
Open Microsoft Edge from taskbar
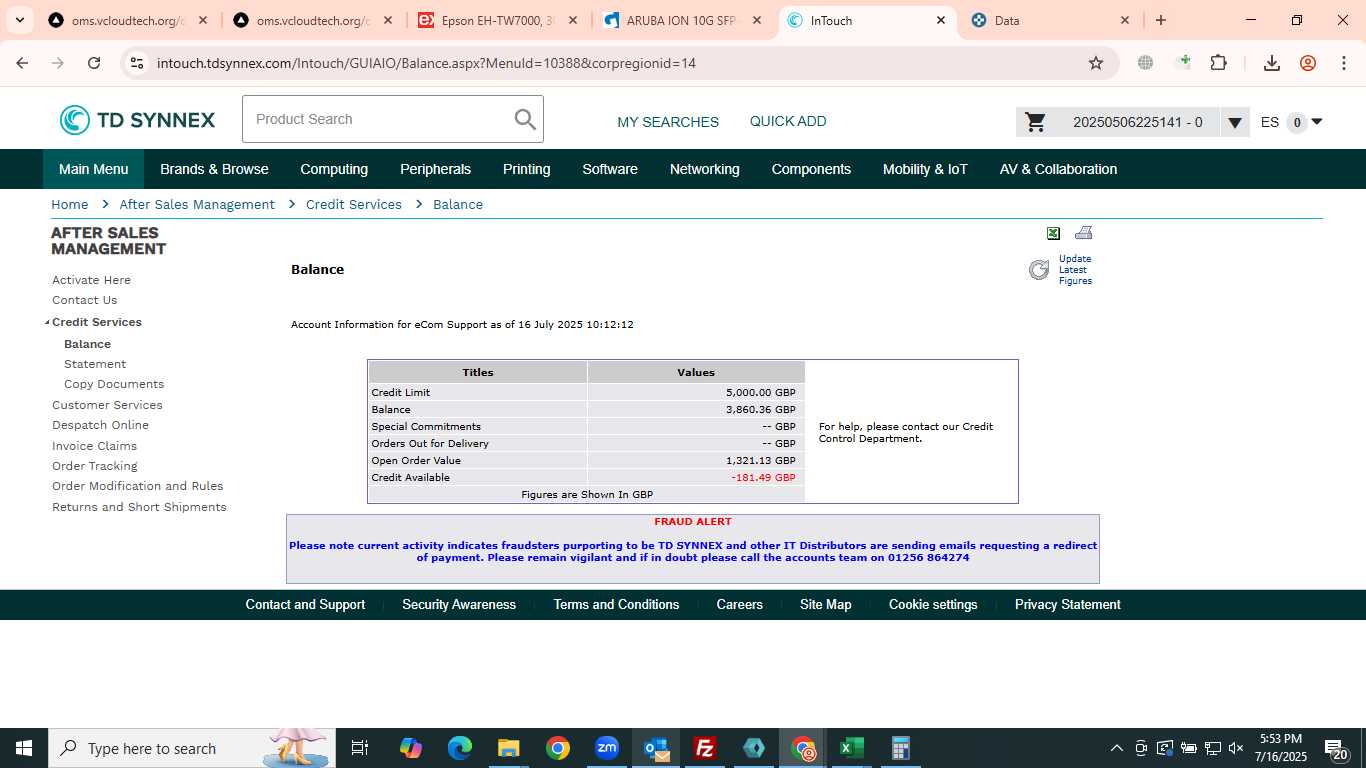click(x=460, y=748)
